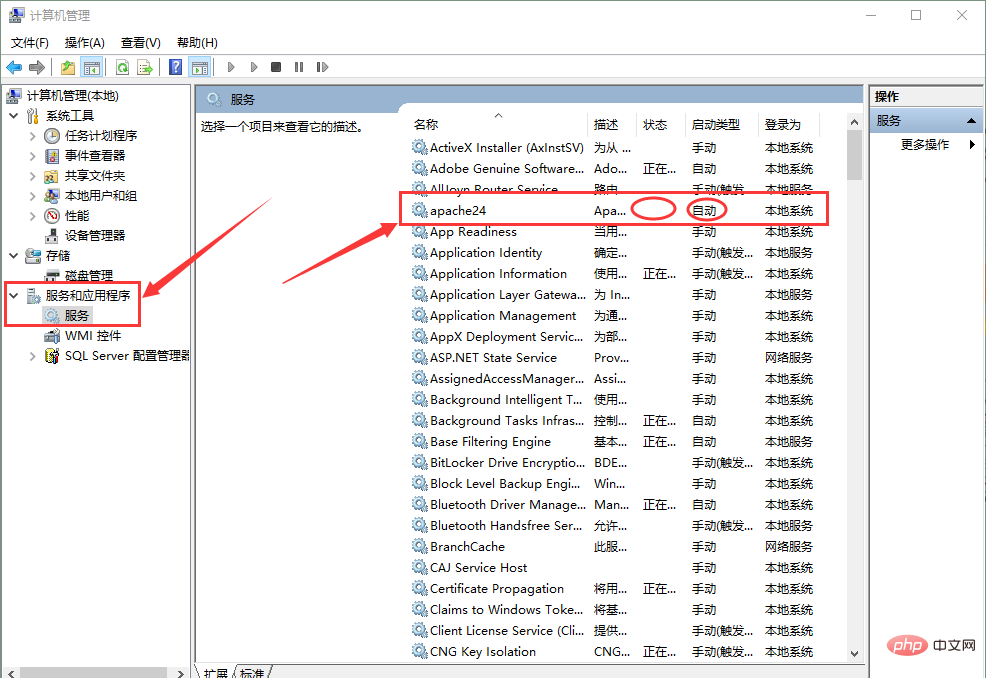Select the Local Users and Groups (本地用户和组) icon
Screen dimensions: 986x678
[x=52, y=196]
